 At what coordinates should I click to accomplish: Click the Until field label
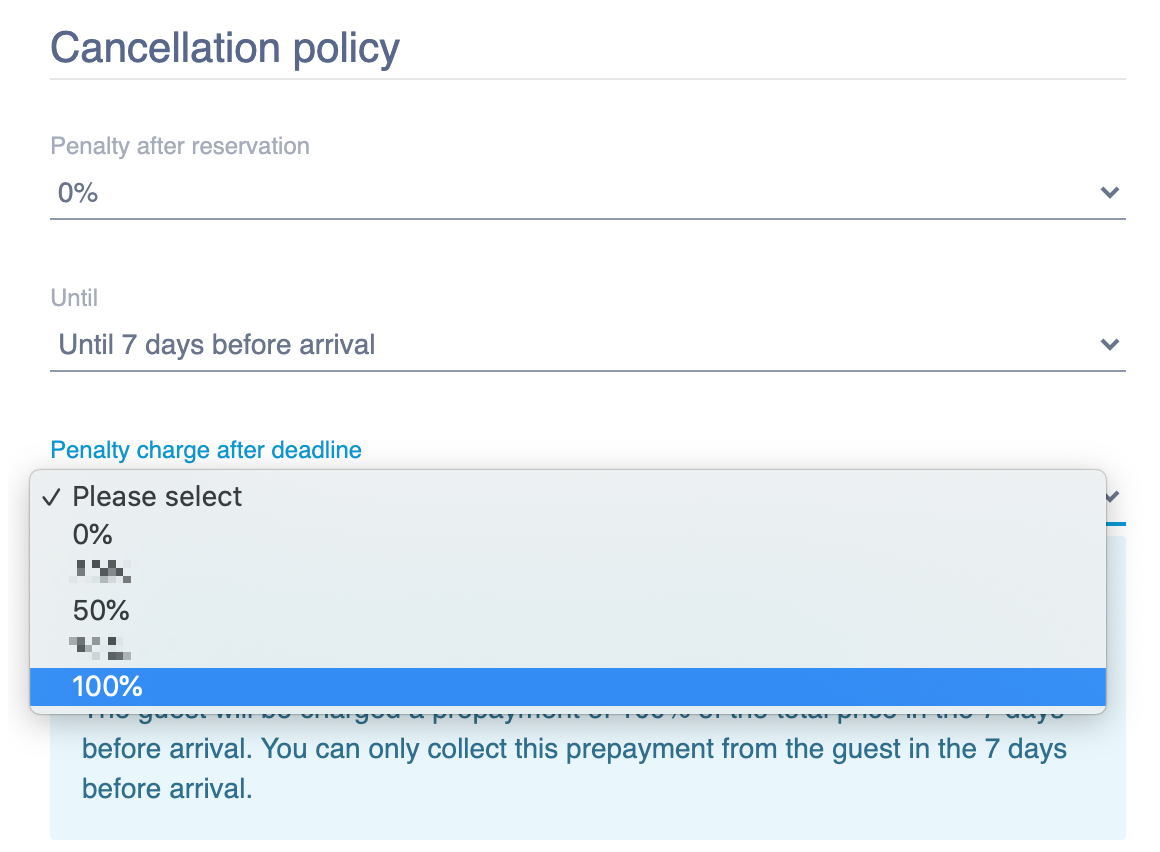pyautogui.click(x=74, y=298)
